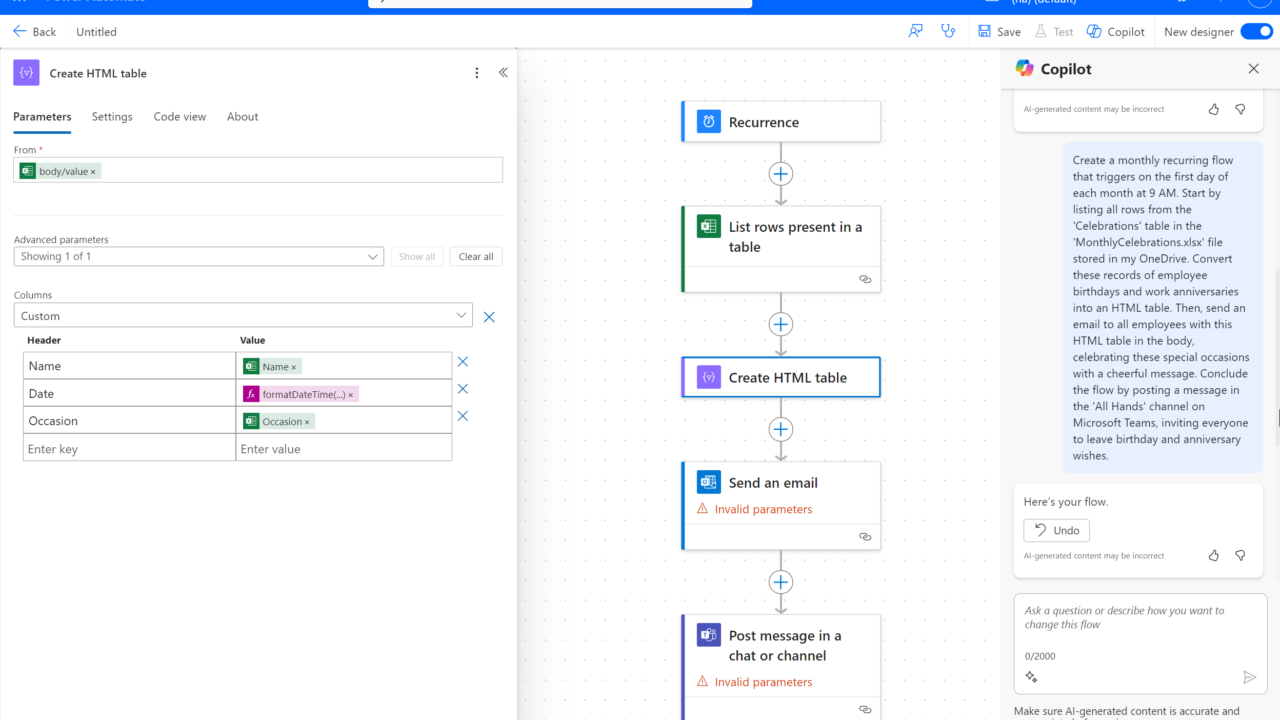The image size is (1280, 720).
Task: Select the Recurrence trigger node
Action: (x=781, y=122)
